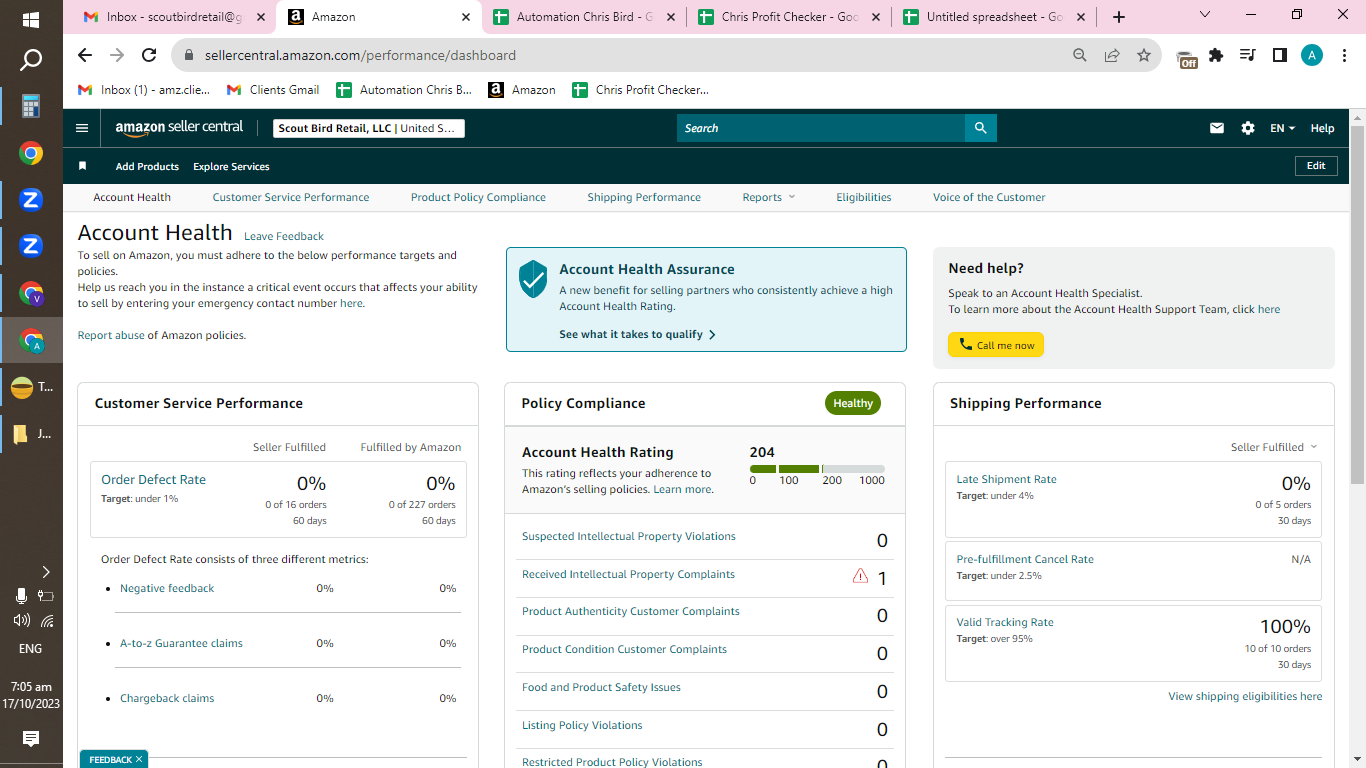Viewport: 1366px width, 768px height.
Task: Open the Seller Central mail messages icon
Action: pyautogui.click(x=1217, y=128)
